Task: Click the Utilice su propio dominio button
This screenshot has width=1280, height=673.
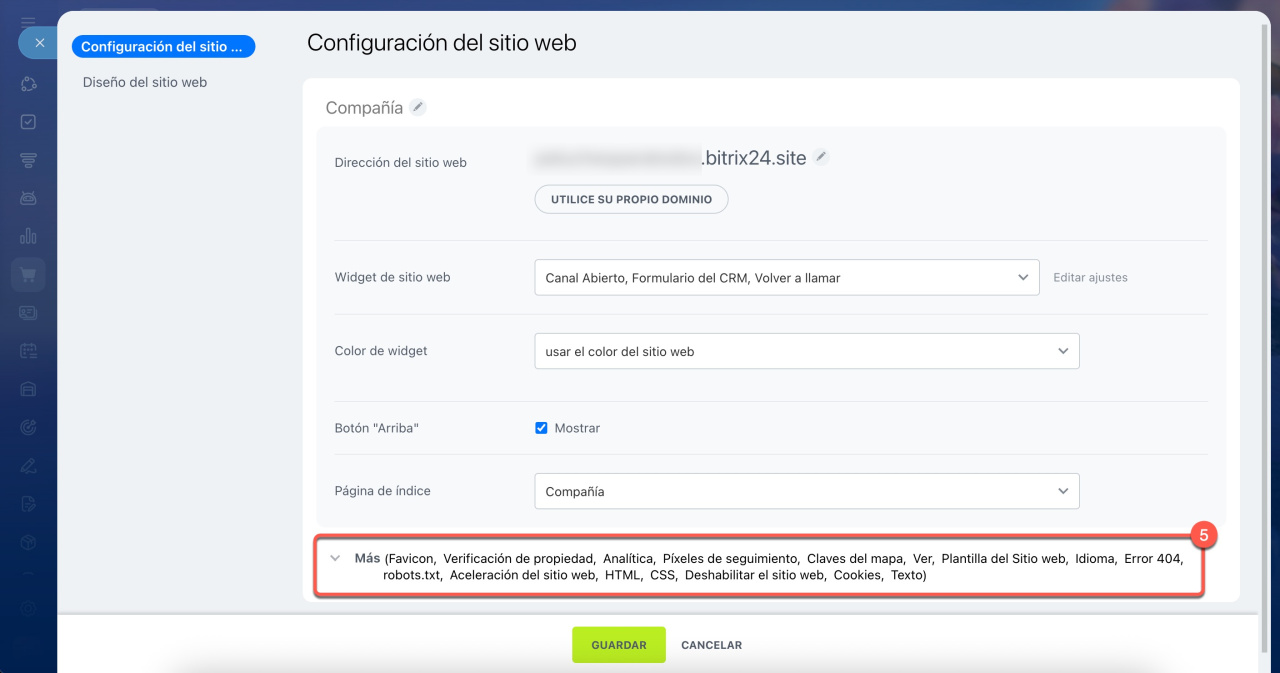Action: [x=631, y=199]
